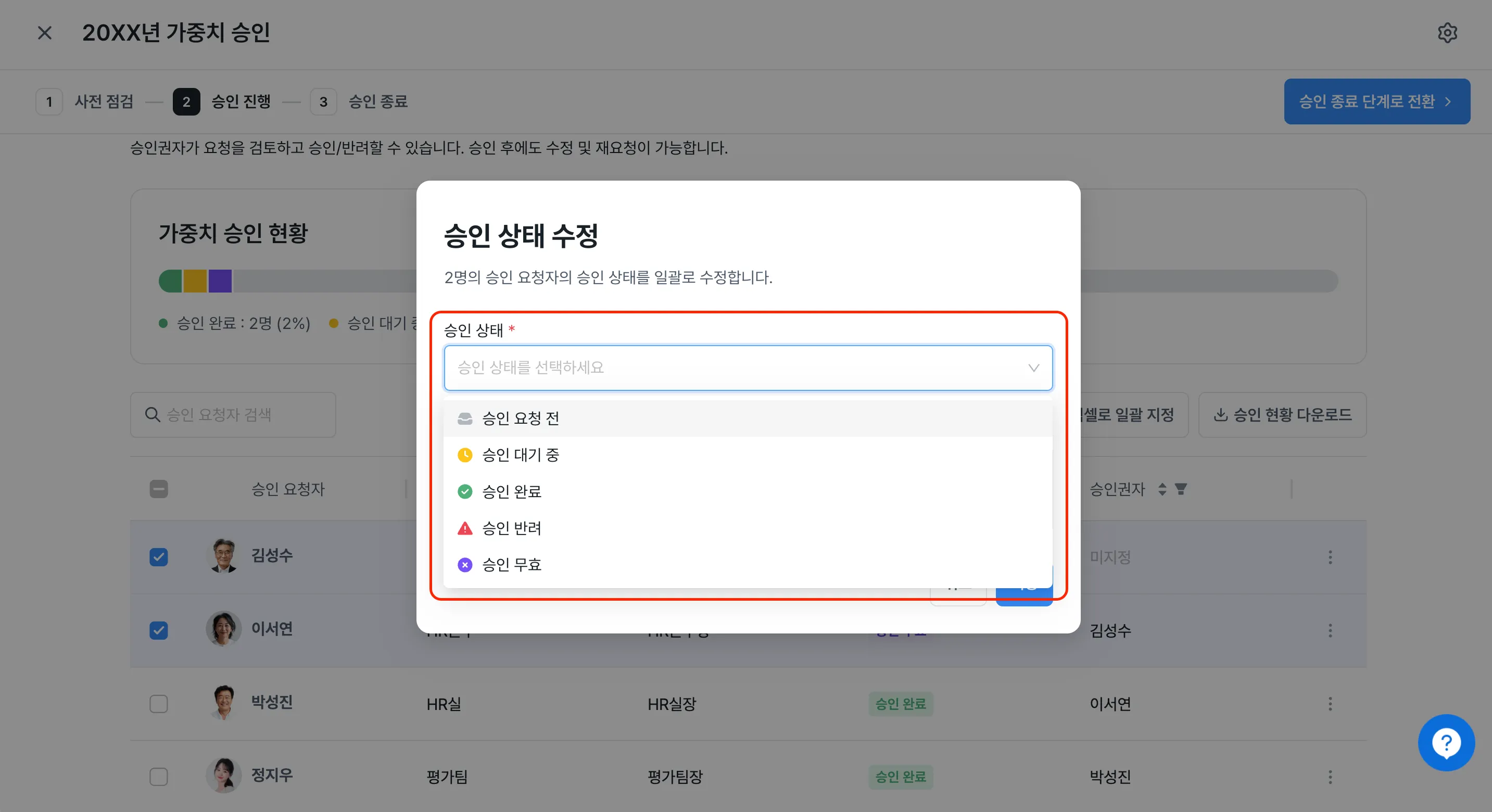
Task: Click 정지우 row 승인 완료 badge
Action: [x=901, y=777]
